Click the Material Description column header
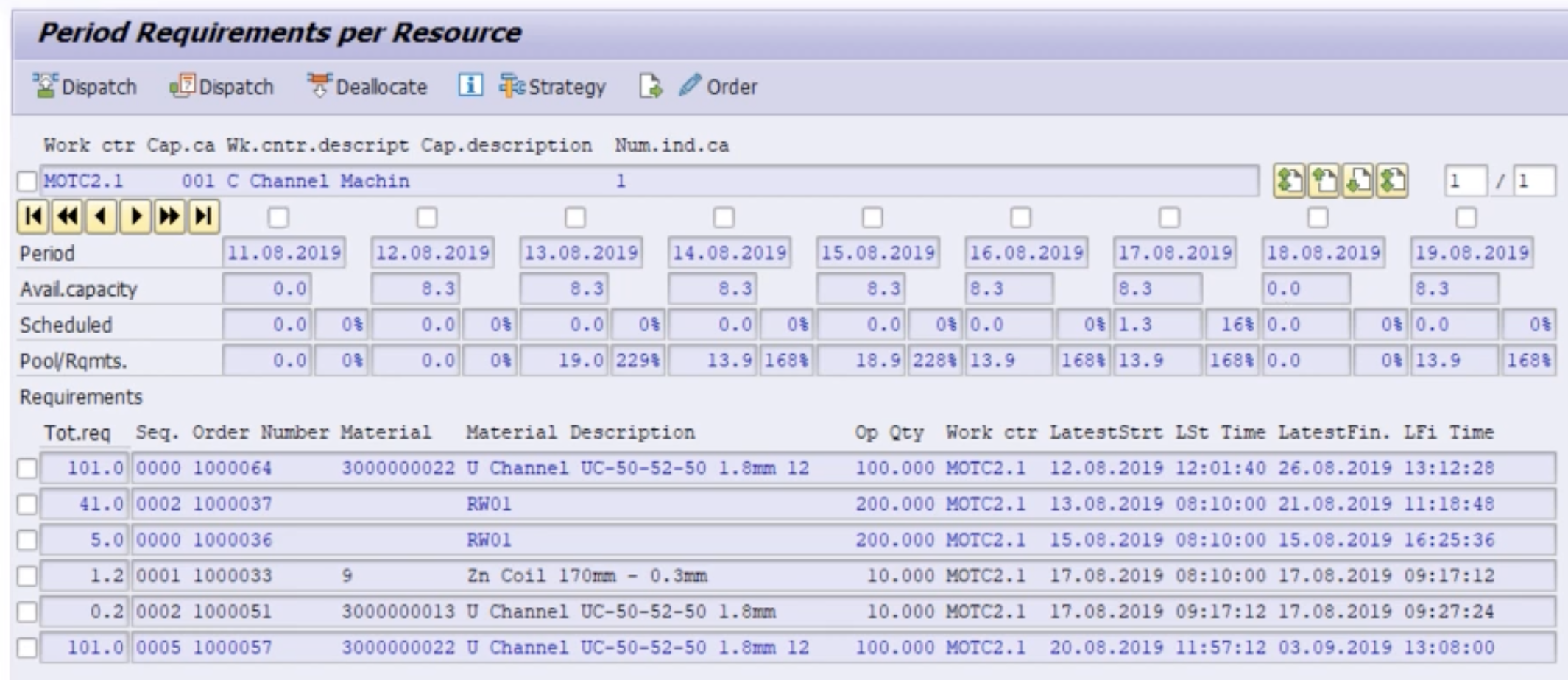Viewport: 1568px width, 680px height. tap(580, 433)
